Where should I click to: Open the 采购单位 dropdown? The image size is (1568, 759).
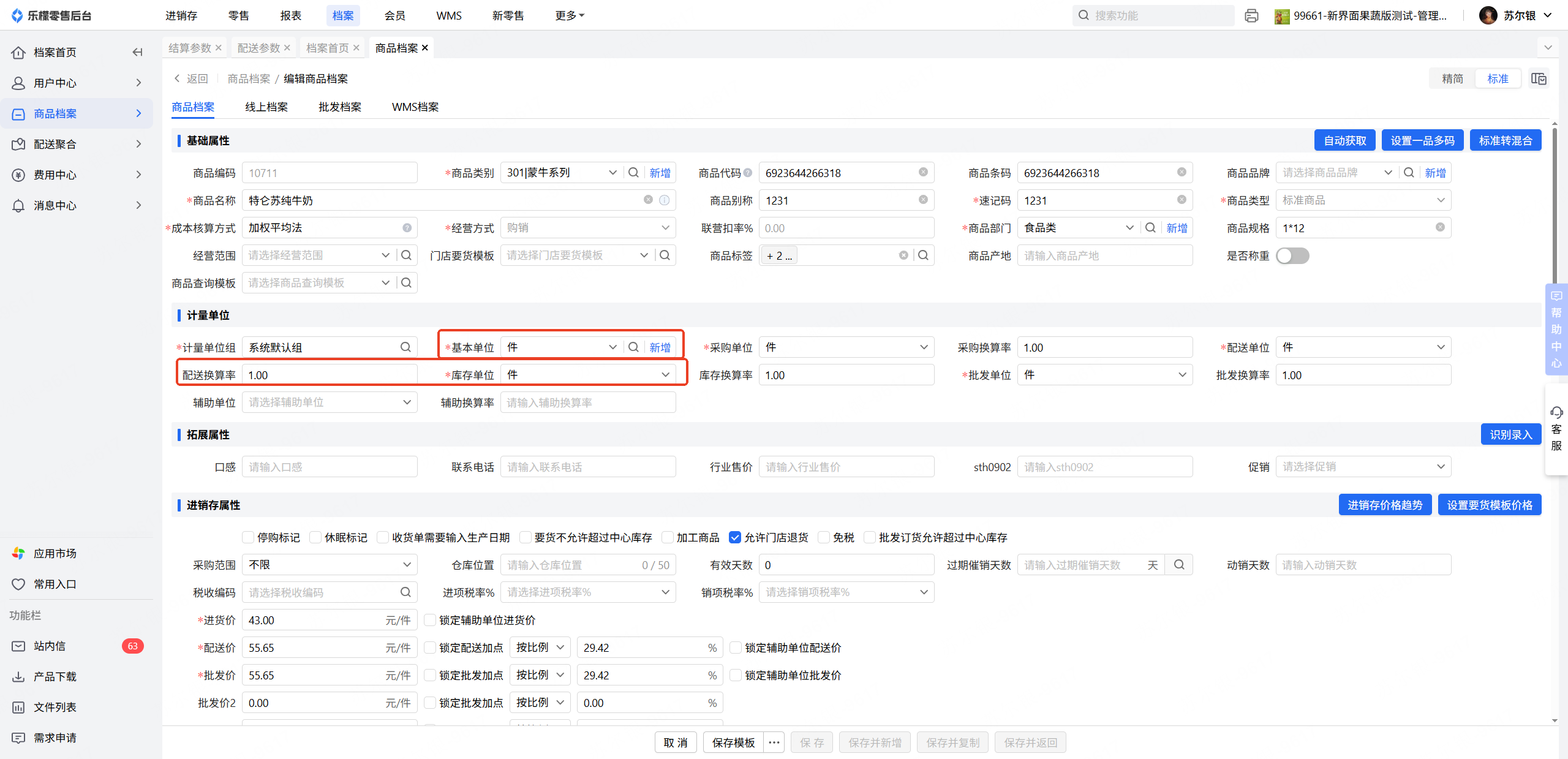pos(846,347)
